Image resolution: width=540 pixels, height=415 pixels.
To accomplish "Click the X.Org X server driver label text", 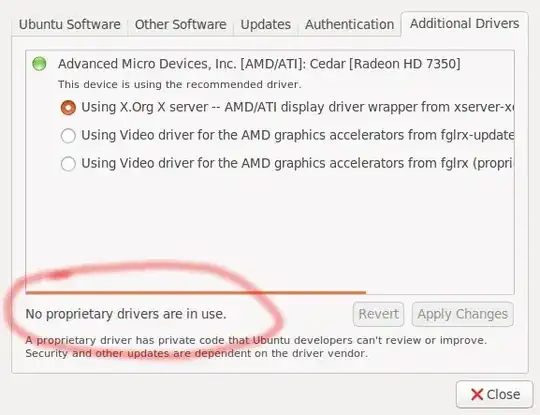I will coord(298,107).
